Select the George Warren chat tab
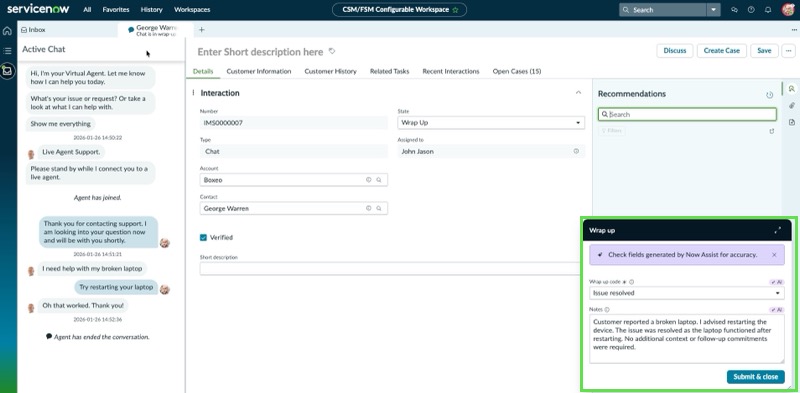Image resolution: width=800 pixels, height=393 pixels. click(x=155, y=30)
